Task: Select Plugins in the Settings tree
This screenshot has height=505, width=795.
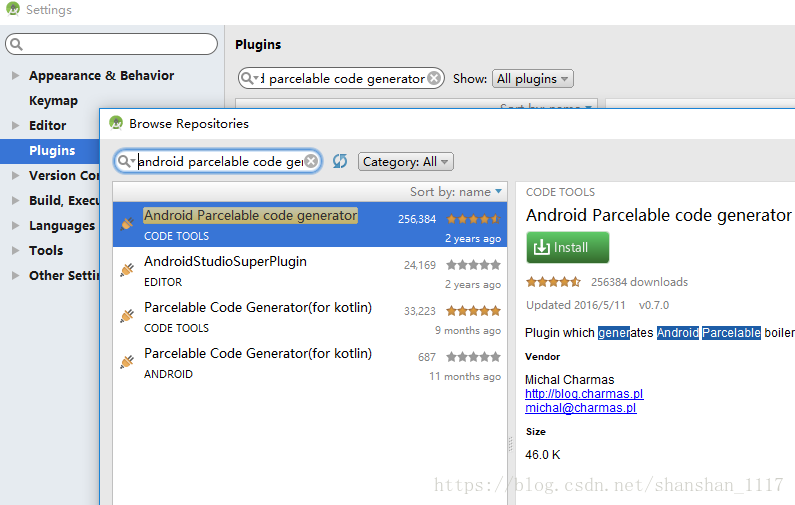Action: click(52, 151)
